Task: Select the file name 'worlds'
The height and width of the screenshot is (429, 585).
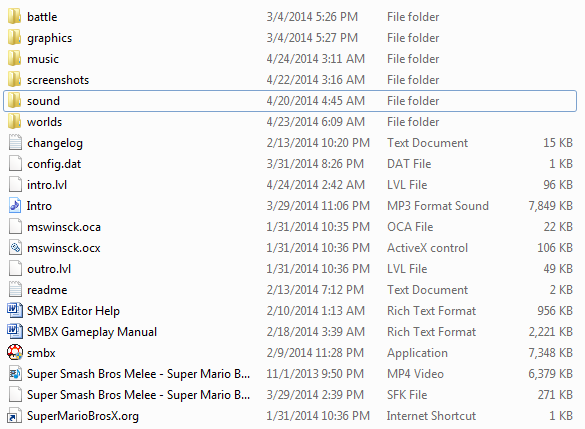Action: click(x=44, y=122)
